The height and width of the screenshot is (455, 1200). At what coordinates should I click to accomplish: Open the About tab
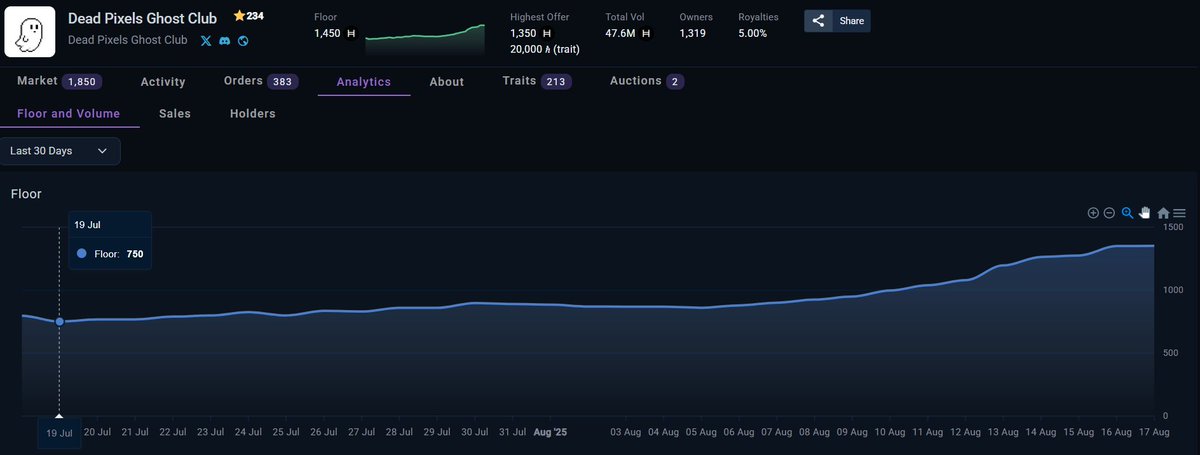tap(447, 82)
